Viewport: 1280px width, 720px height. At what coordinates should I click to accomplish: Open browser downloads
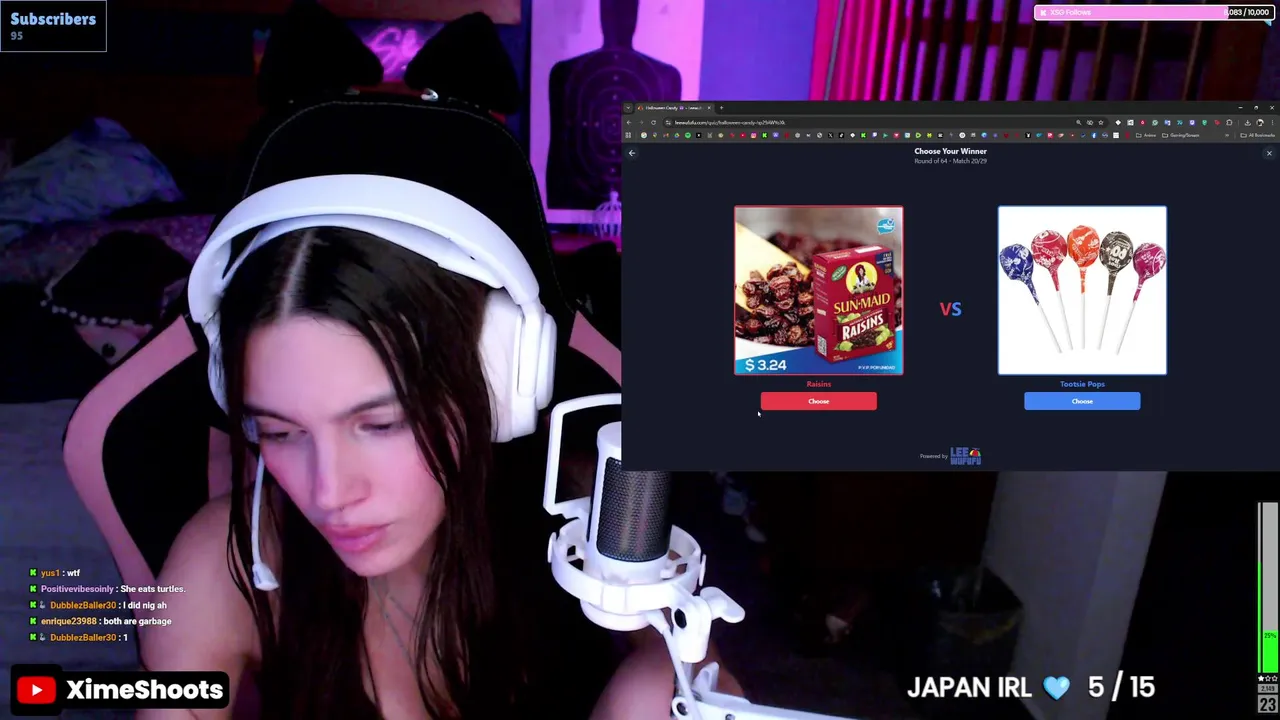pos(1248,123)
